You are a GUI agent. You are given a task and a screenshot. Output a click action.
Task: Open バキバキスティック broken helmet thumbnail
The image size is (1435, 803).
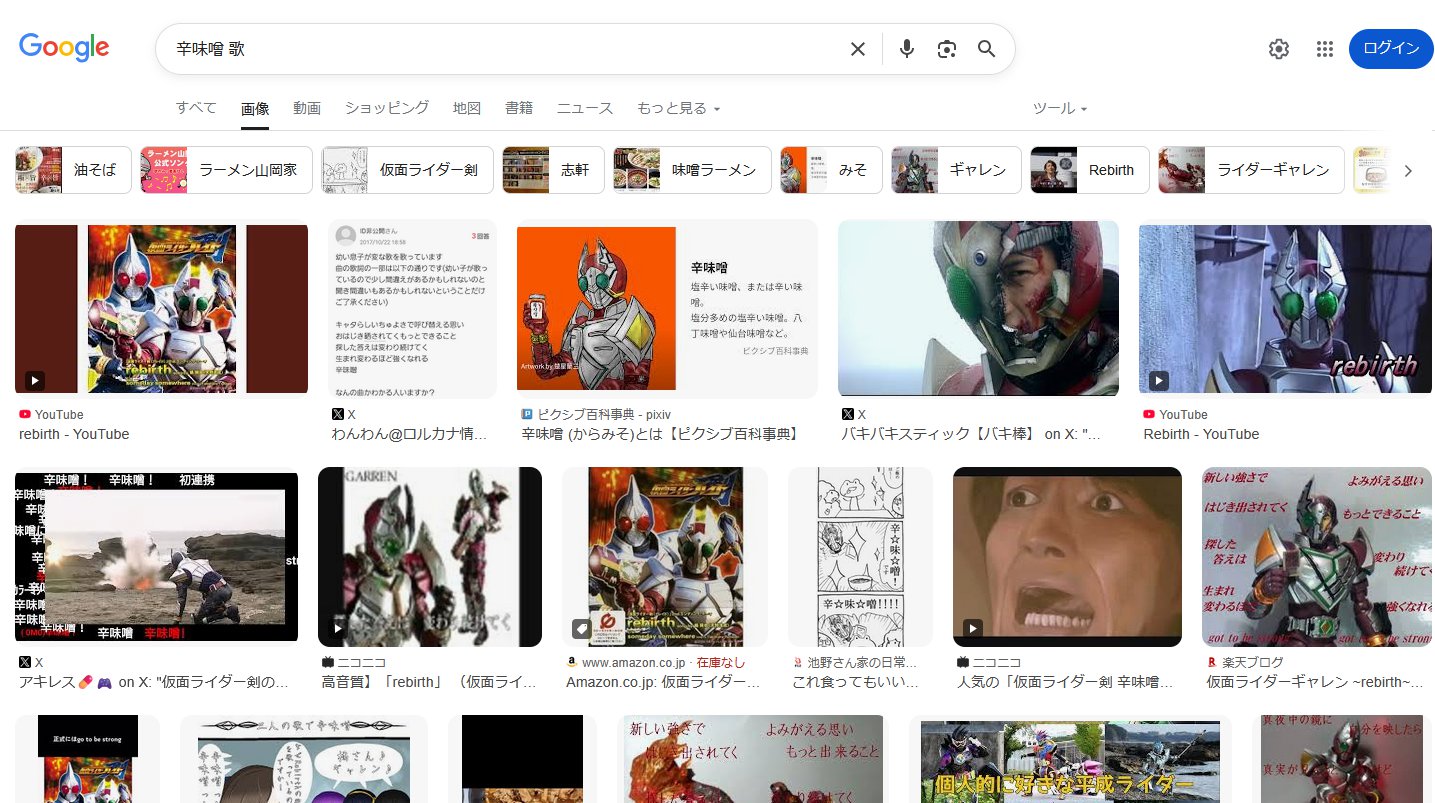coord(978,309)
